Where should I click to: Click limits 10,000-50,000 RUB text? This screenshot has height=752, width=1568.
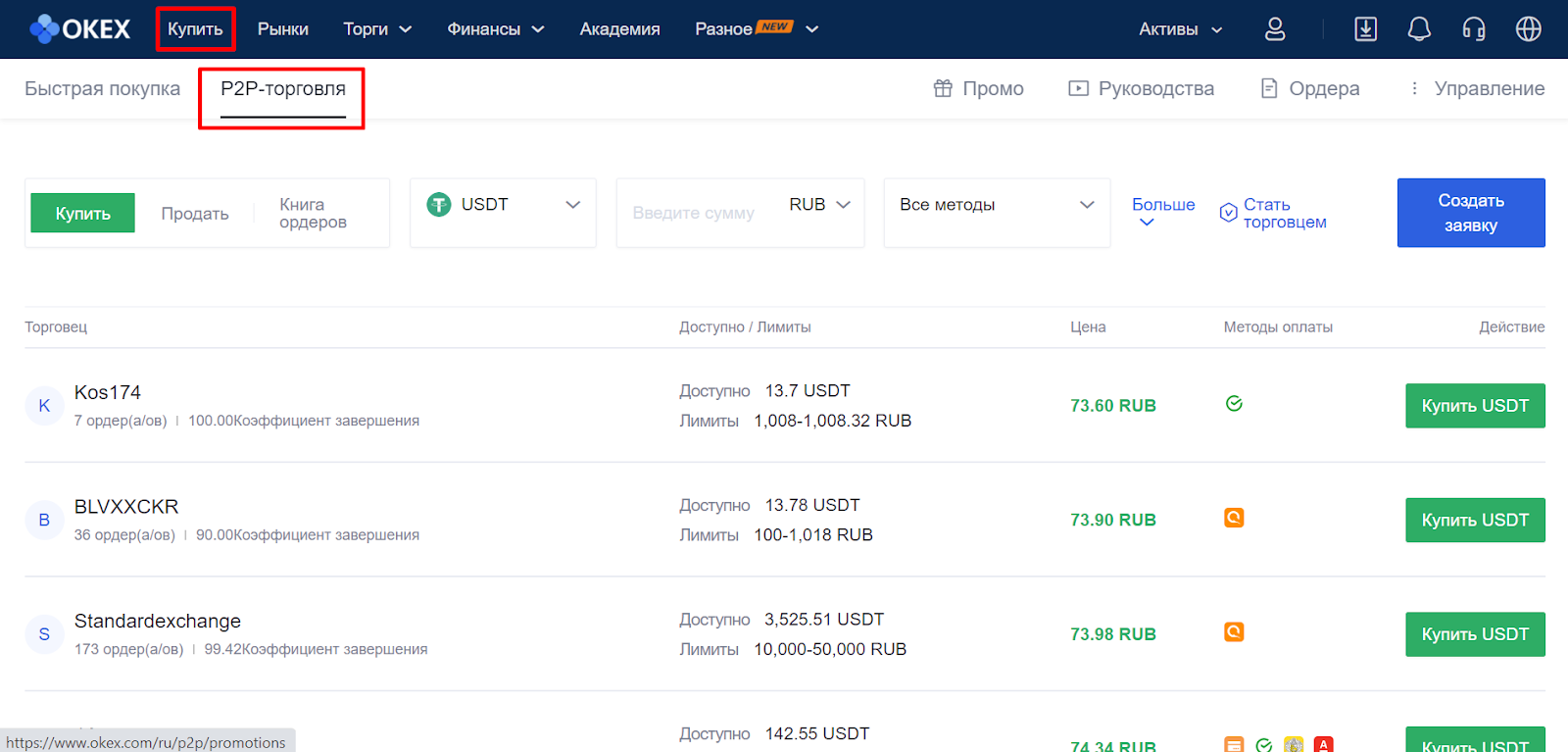click(830, 649)
